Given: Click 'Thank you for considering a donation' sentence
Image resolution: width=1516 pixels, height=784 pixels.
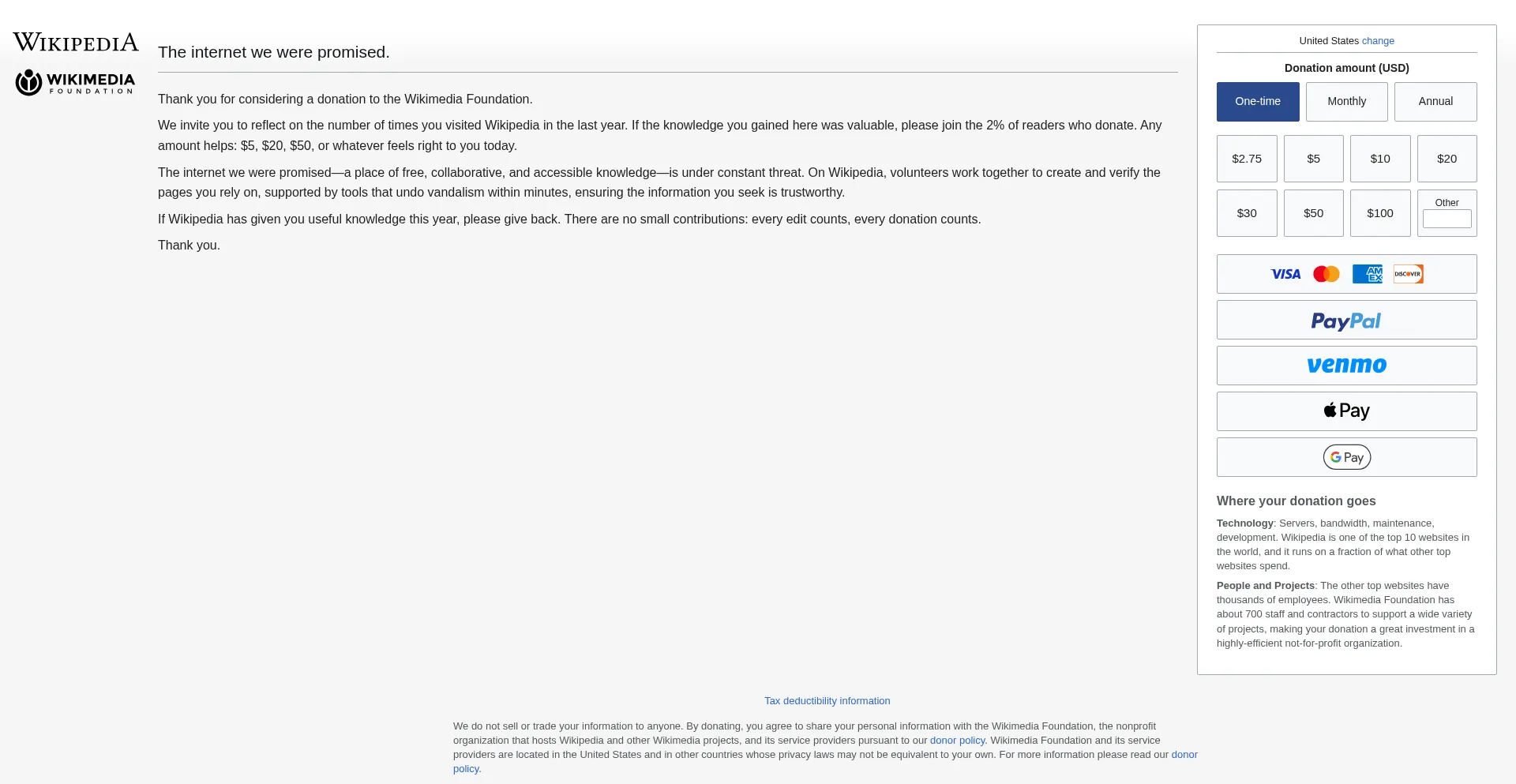Looking at the screenshot, I should pos(345,99).
